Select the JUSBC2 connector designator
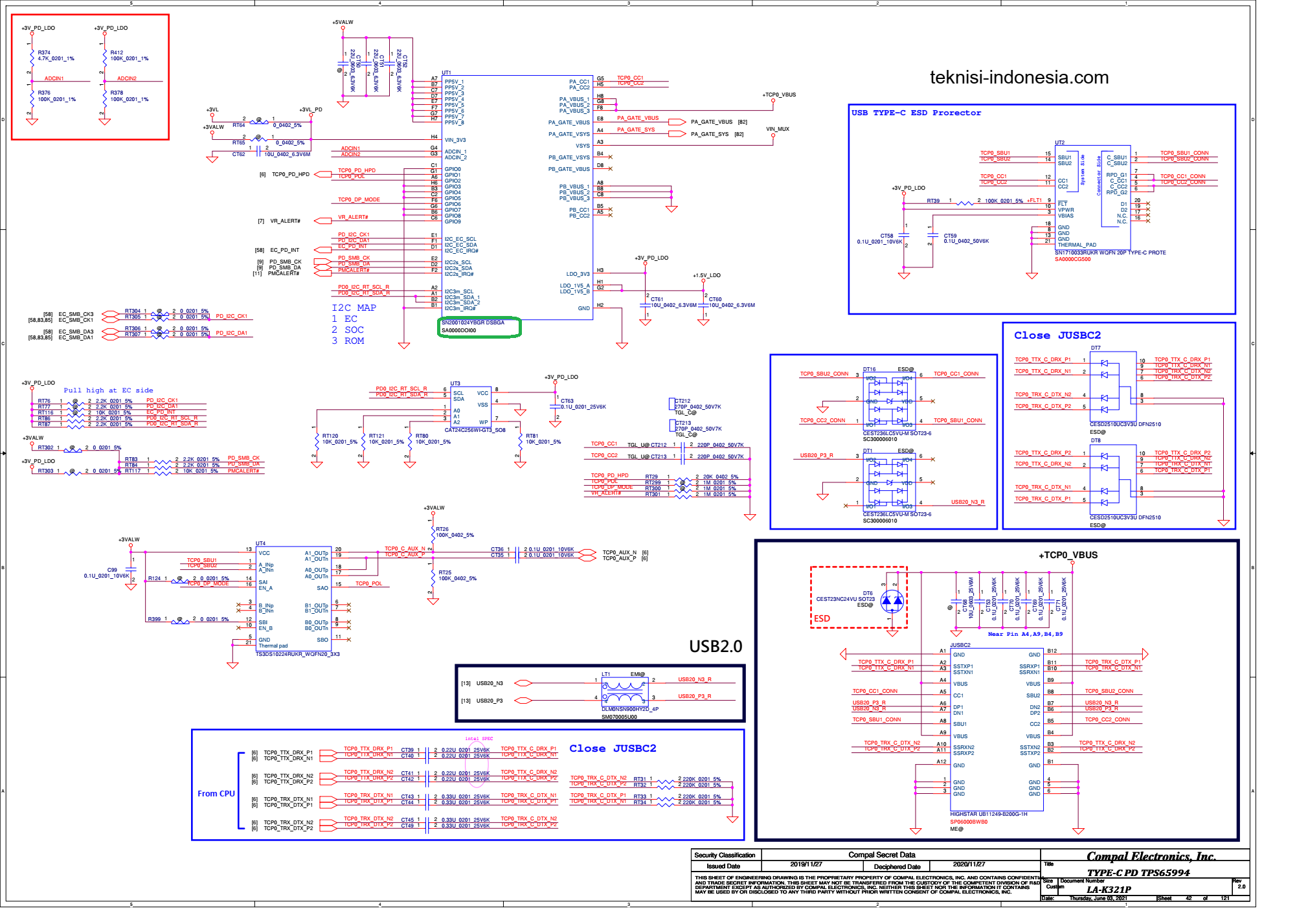This screenshot has height=924, width=1308. pos(960,645)
